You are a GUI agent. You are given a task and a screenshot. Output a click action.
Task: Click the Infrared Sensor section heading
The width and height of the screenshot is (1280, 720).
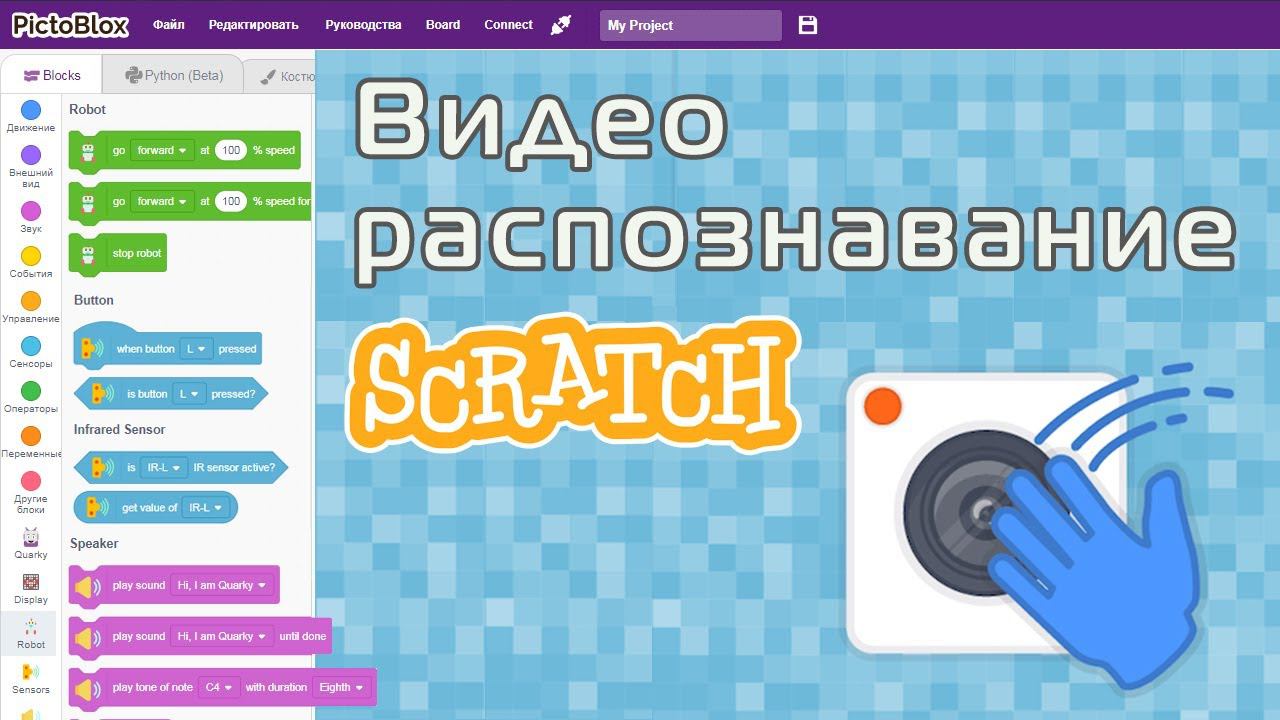coord(119,429)
